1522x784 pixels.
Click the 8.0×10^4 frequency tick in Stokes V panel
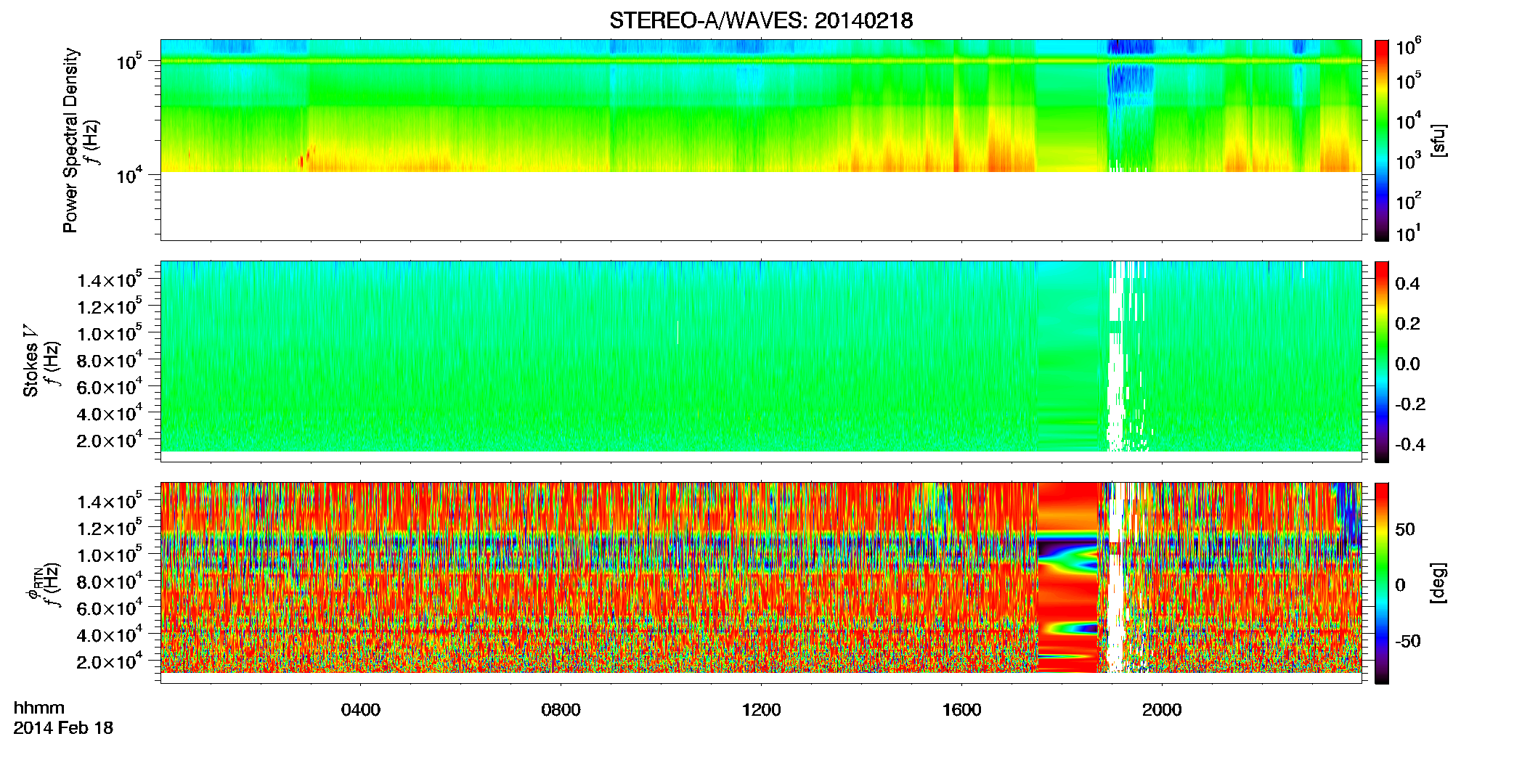[110, 360]
